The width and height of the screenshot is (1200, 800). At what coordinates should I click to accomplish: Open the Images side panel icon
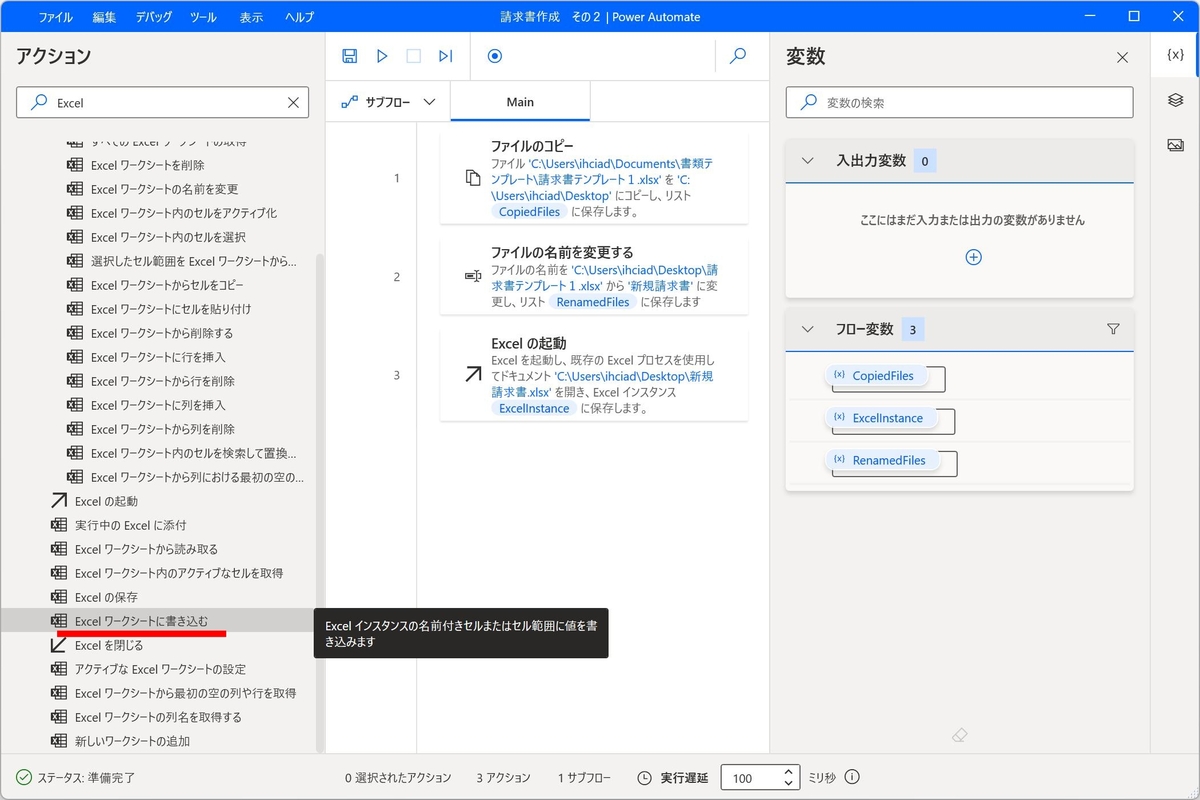click(1176, 145)
